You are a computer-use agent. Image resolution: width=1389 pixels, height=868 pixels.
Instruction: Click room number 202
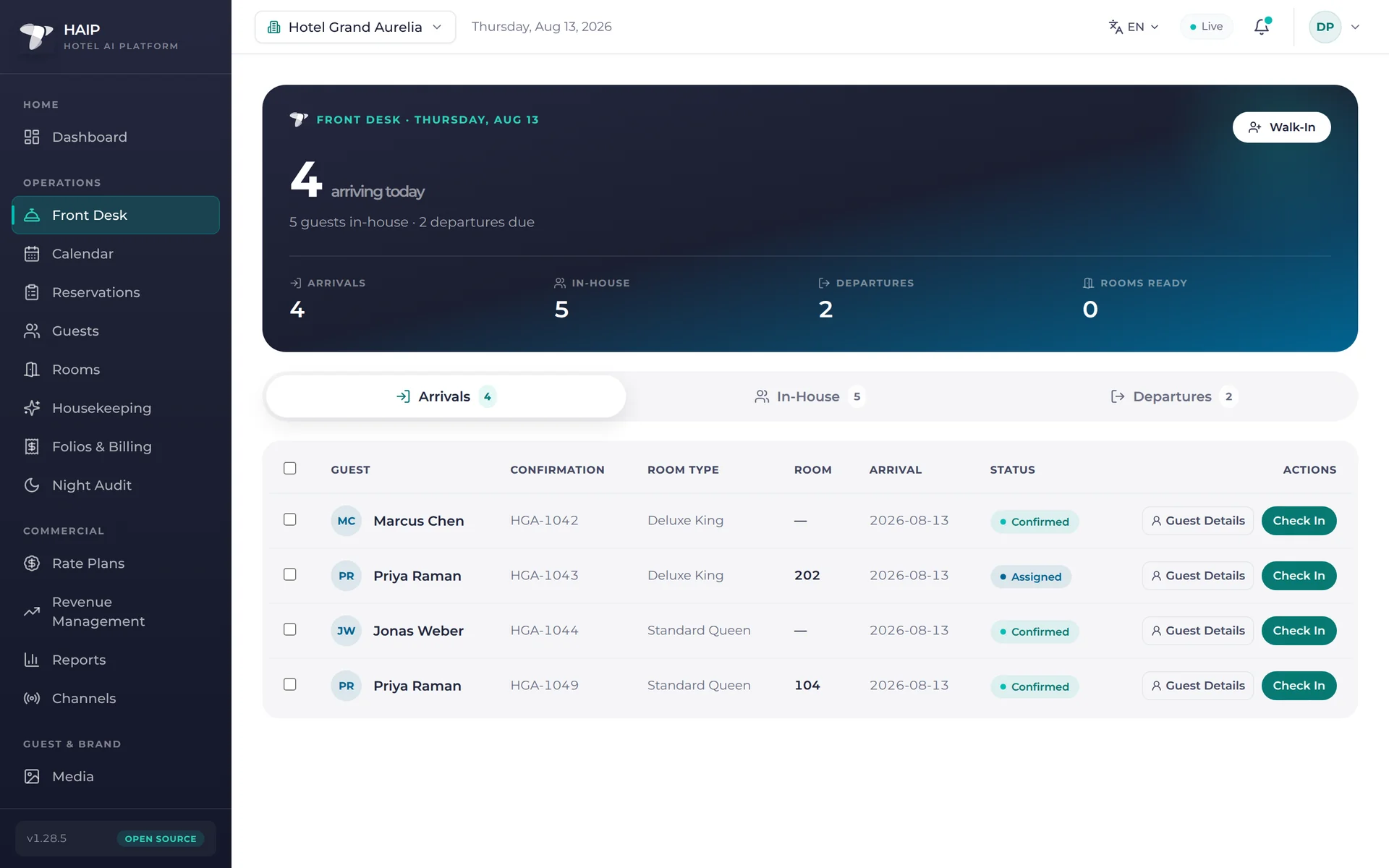(x=807, y=576)
